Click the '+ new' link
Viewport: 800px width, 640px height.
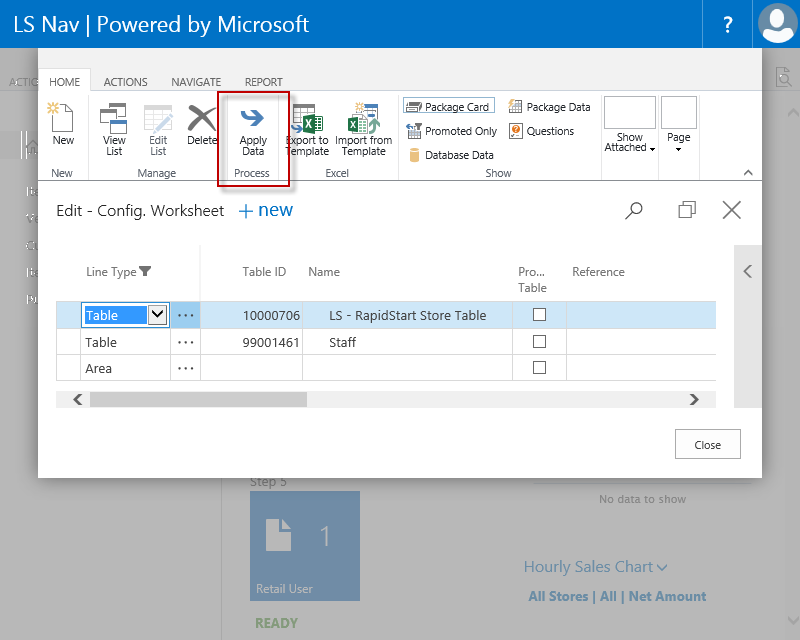[266, 210]
